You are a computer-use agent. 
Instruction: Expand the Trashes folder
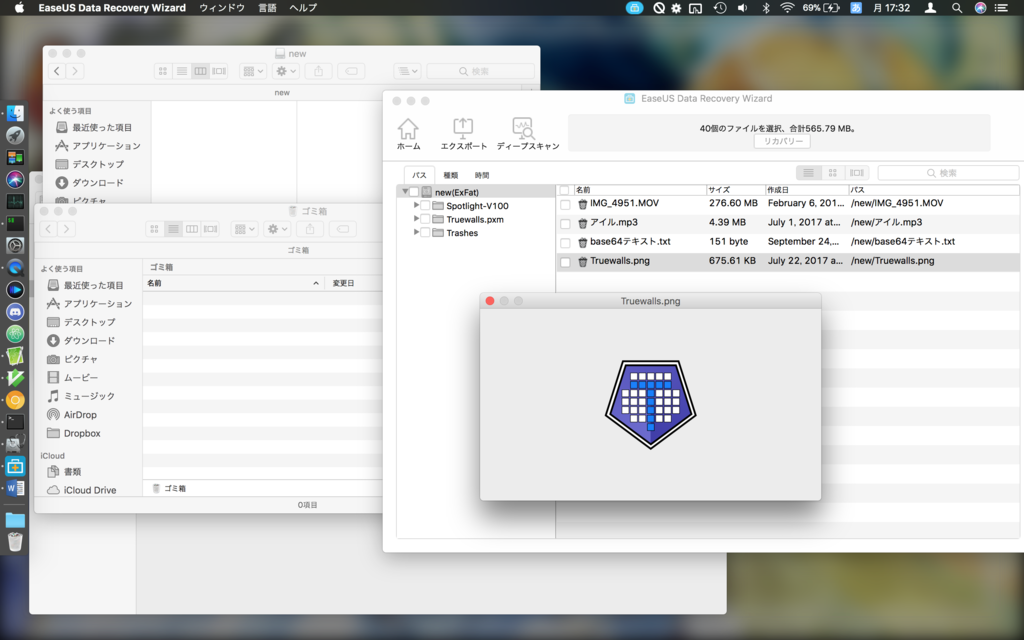pos(416,232)
